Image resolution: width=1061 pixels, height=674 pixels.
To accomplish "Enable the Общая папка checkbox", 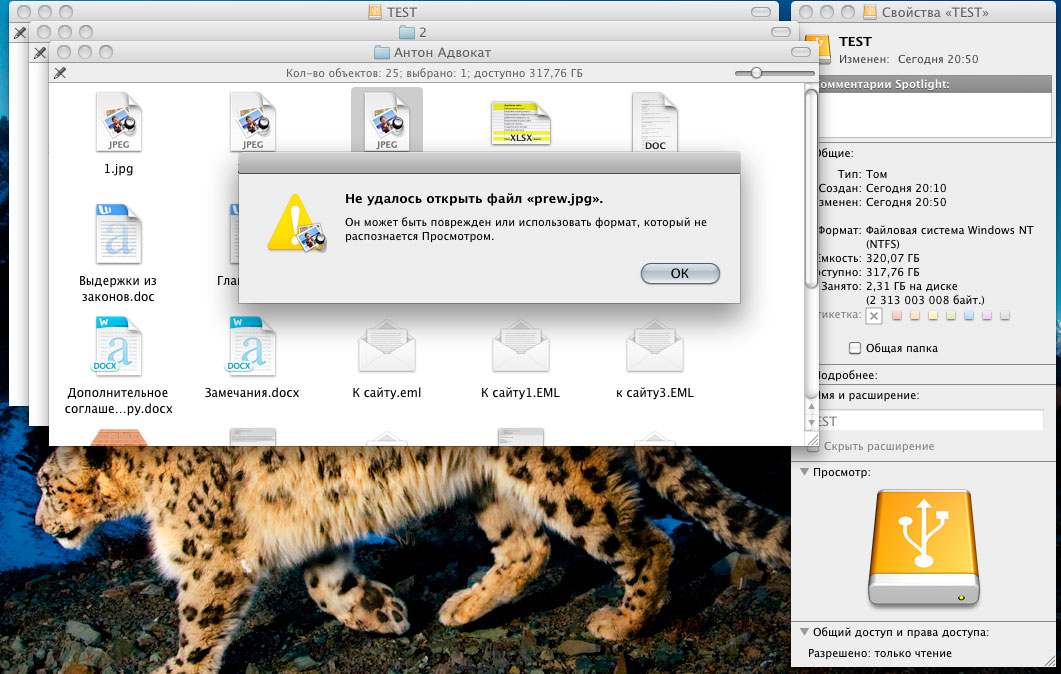I will point(855,348).
